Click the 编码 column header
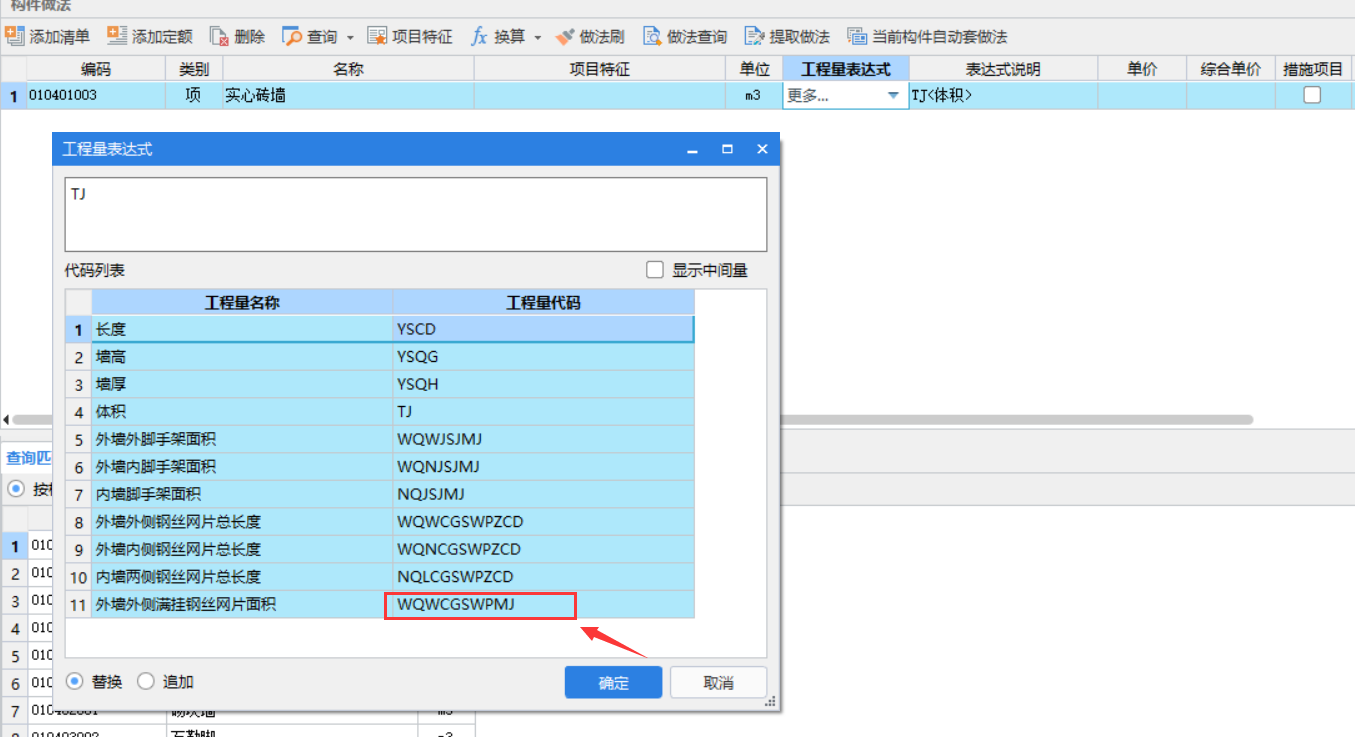The image size is (1355, 737). pos(96,69)
